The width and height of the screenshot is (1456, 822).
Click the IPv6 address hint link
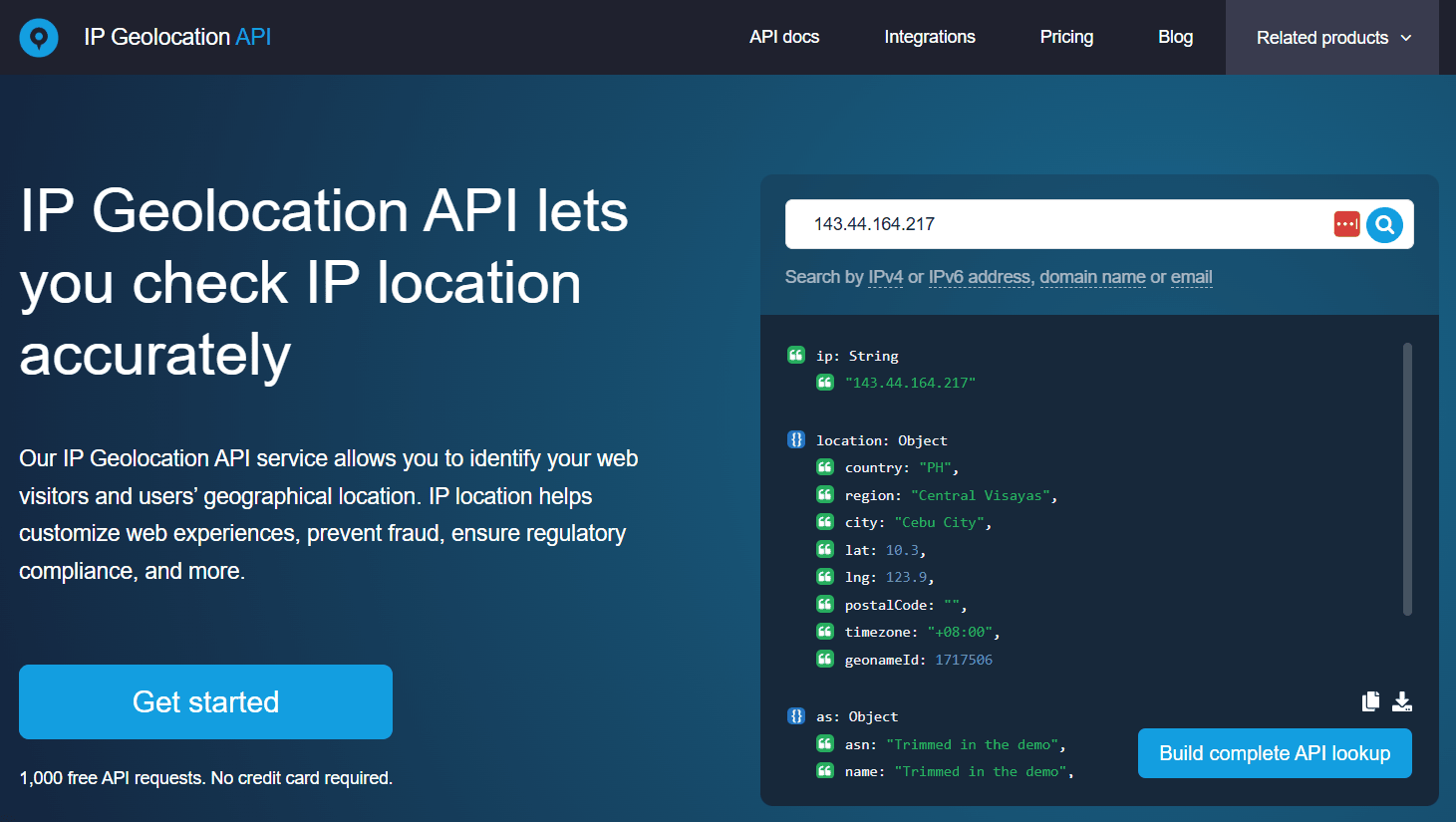click(x=979, y=277)
